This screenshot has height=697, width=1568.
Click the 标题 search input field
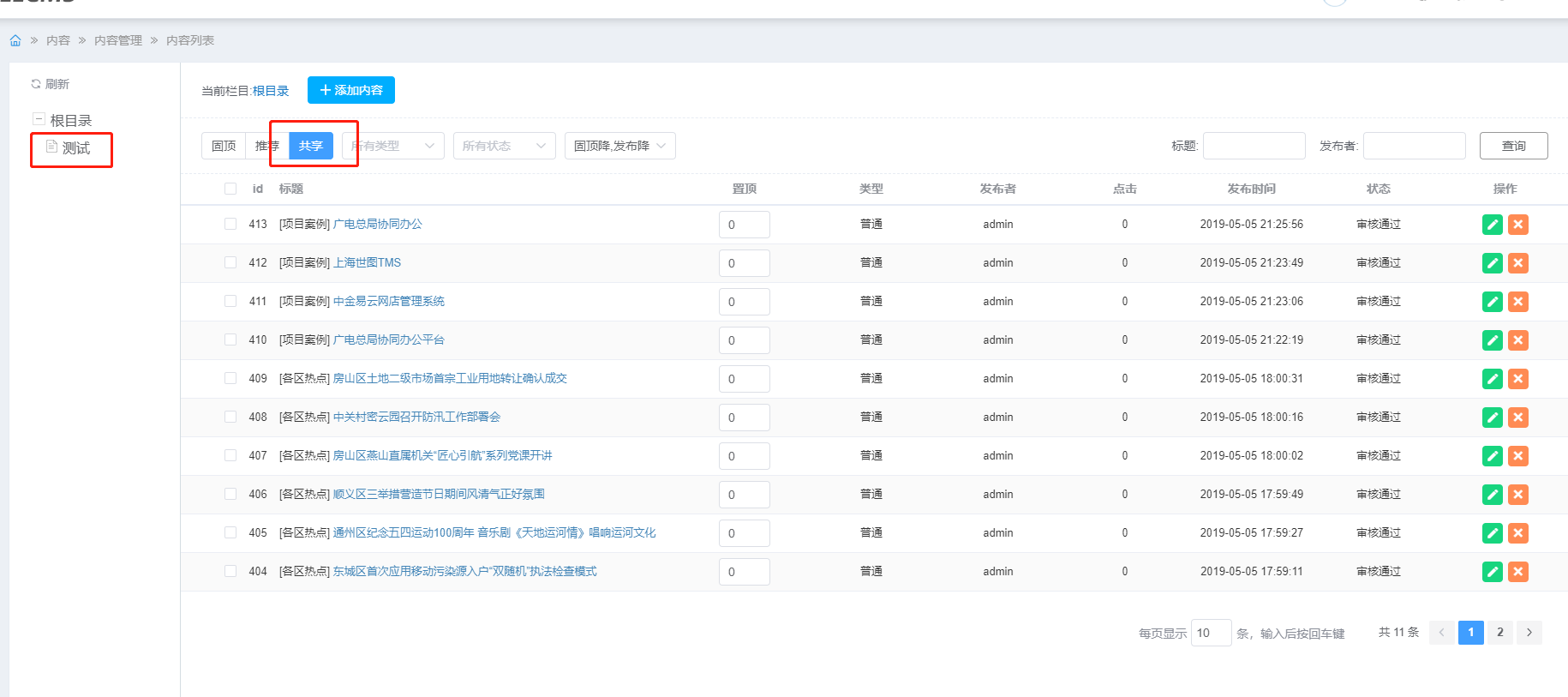1254,146
